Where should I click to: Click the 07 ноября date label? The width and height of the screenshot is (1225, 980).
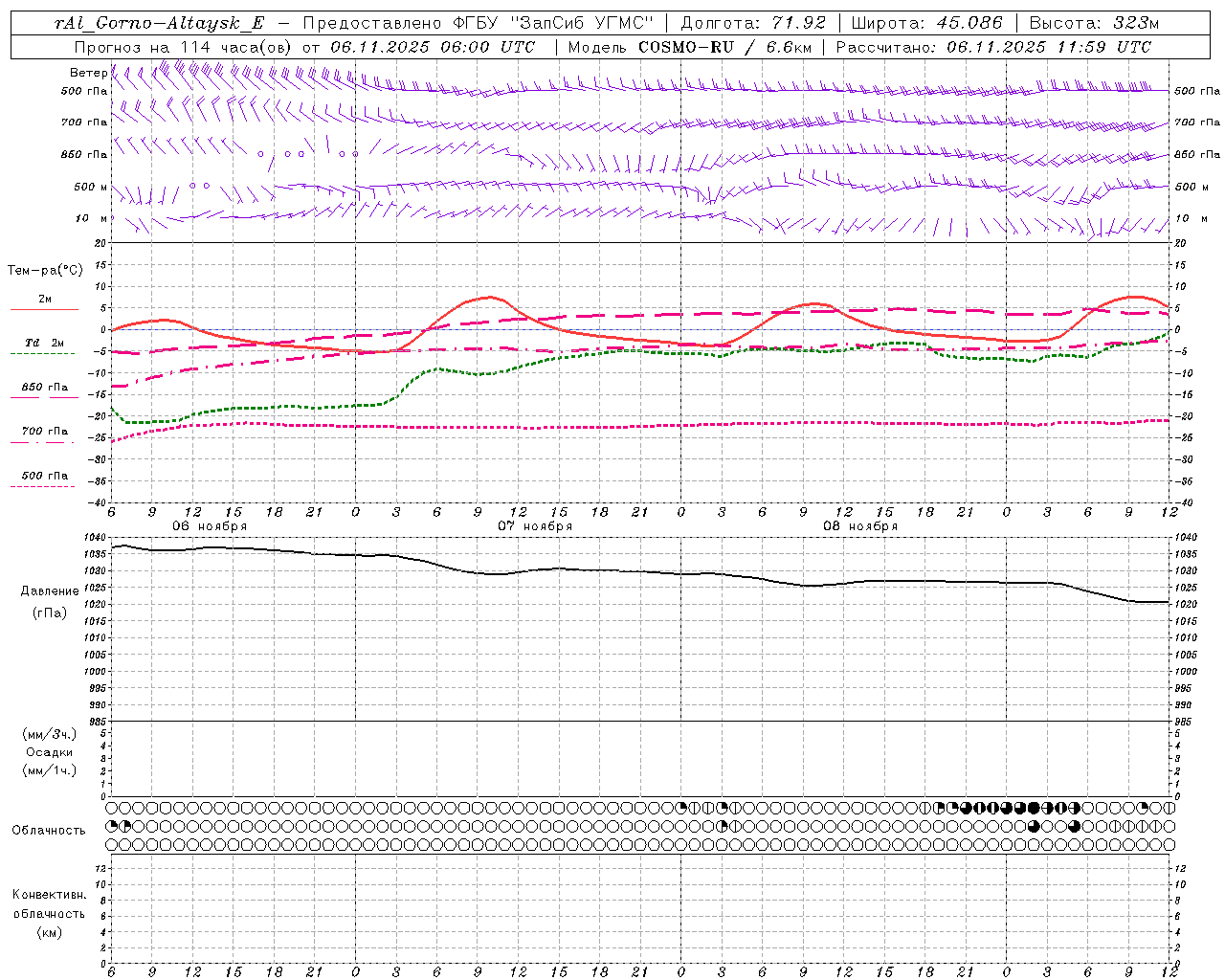535,526
